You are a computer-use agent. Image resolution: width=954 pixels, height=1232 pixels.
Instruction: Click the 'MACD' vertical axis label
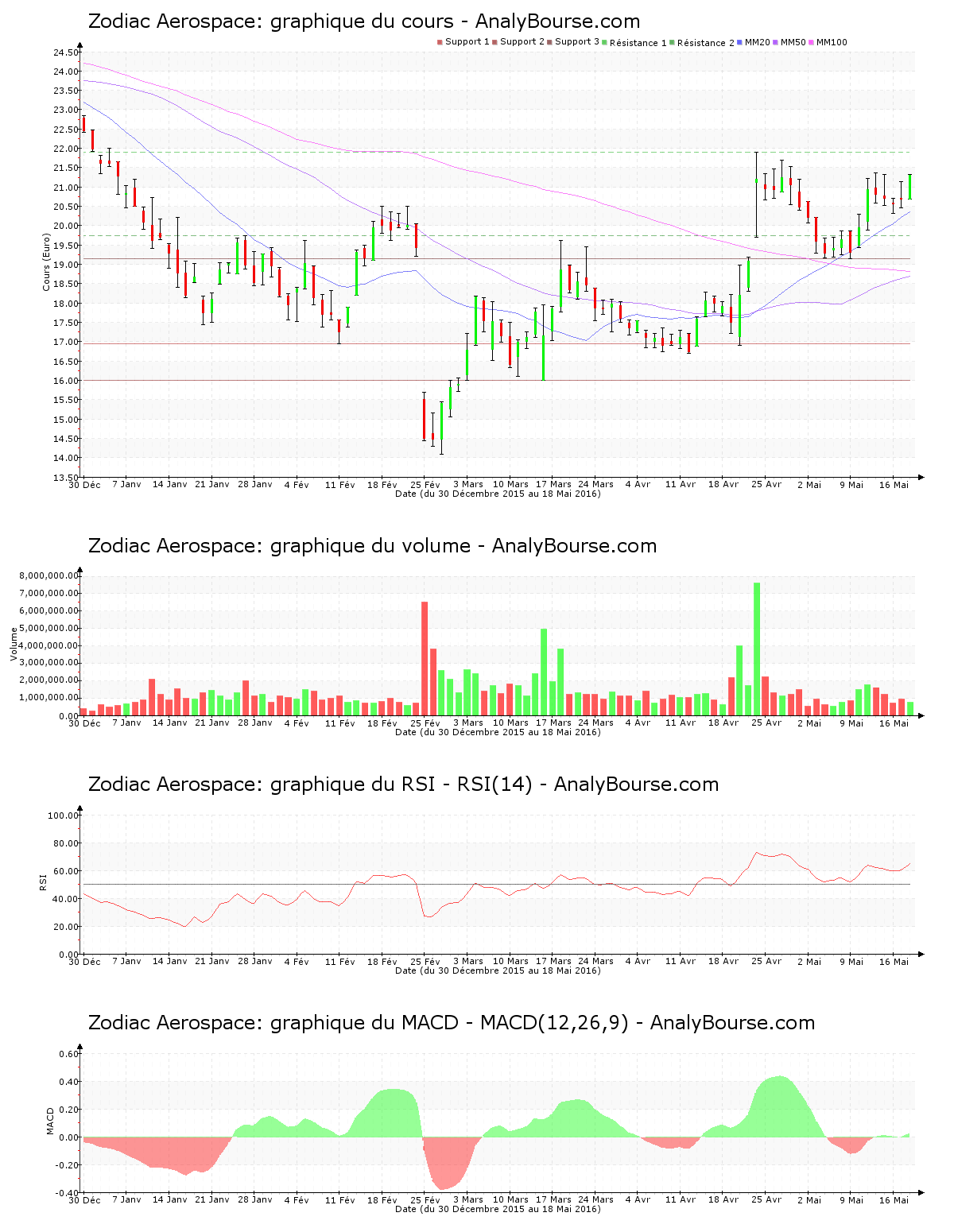pyautogui.click(x=51, y=1121)
